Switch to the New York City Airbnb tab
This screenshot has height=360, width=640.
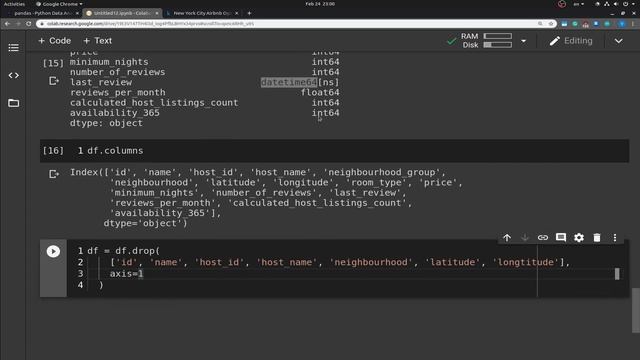point(202,13)
